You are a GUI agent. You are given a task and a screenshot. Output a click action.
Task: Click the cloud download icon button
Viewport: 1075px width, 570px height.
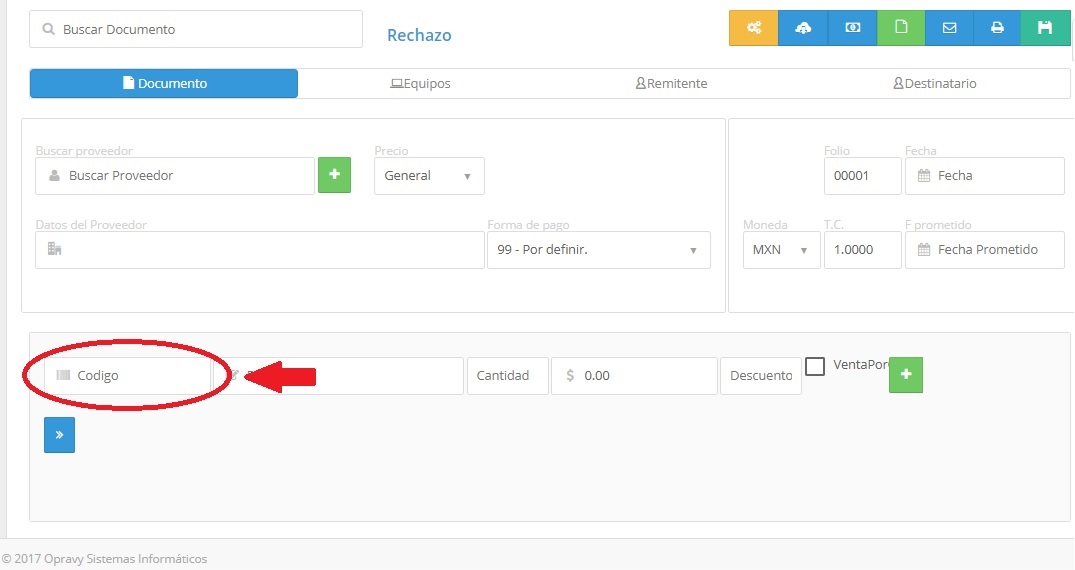[803, 28]
